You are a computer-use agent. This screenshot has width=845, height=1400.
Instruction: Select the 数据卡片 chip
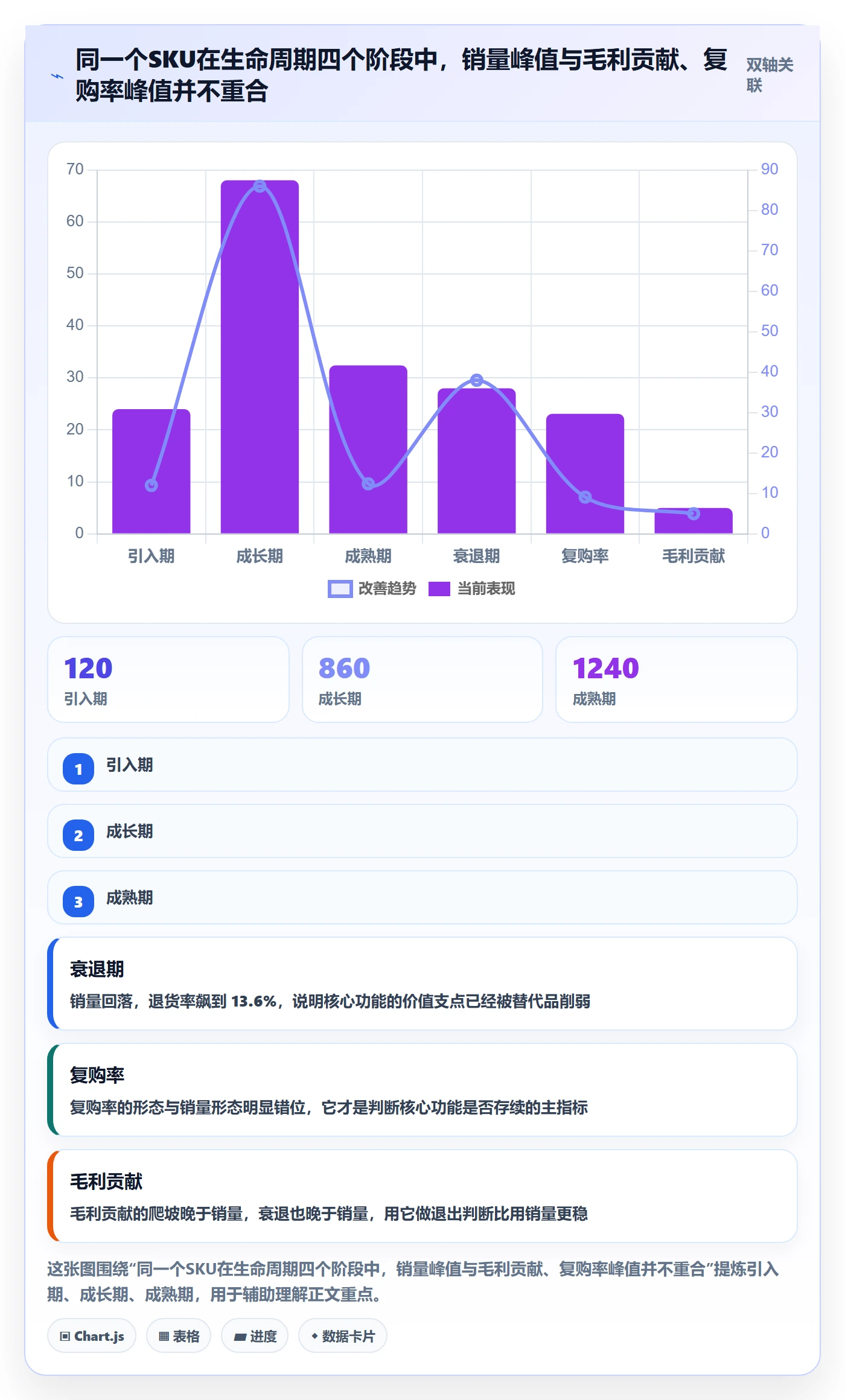pyautogui.click(x=343, y=1336)
